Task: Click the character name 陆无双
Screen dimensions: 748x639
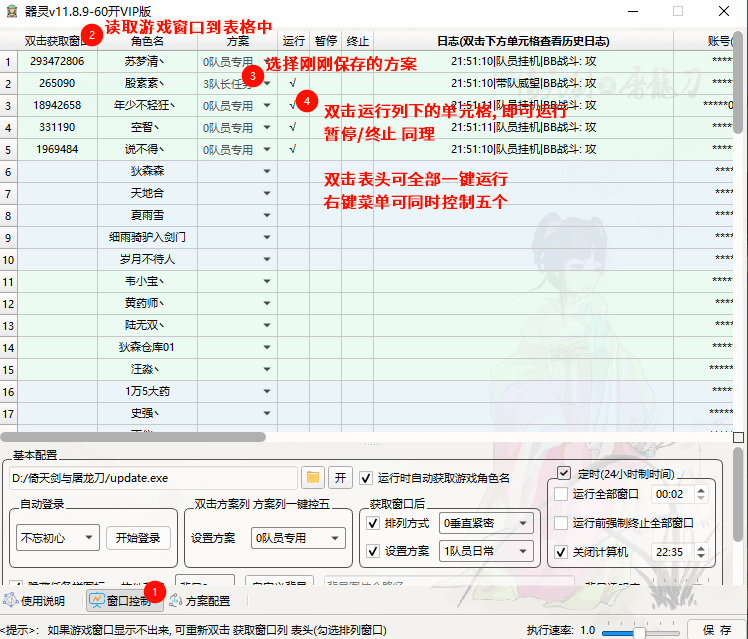Action: click(x=145, y=325)
